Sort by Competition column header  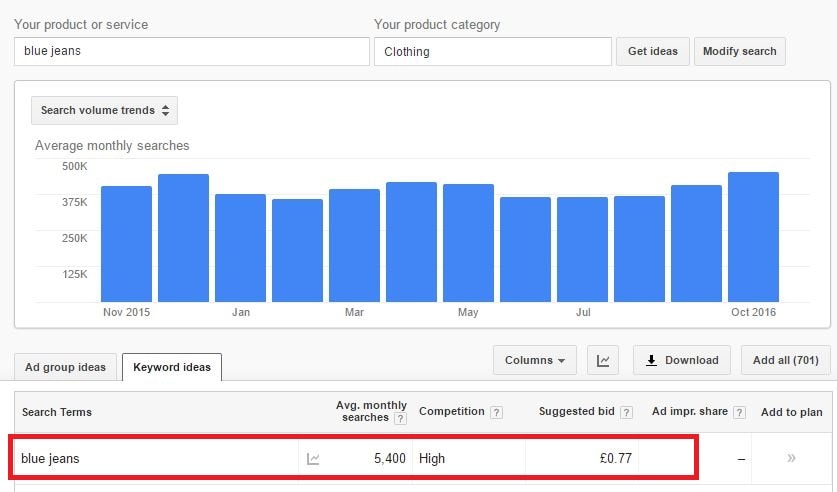[x=452, y=411]
